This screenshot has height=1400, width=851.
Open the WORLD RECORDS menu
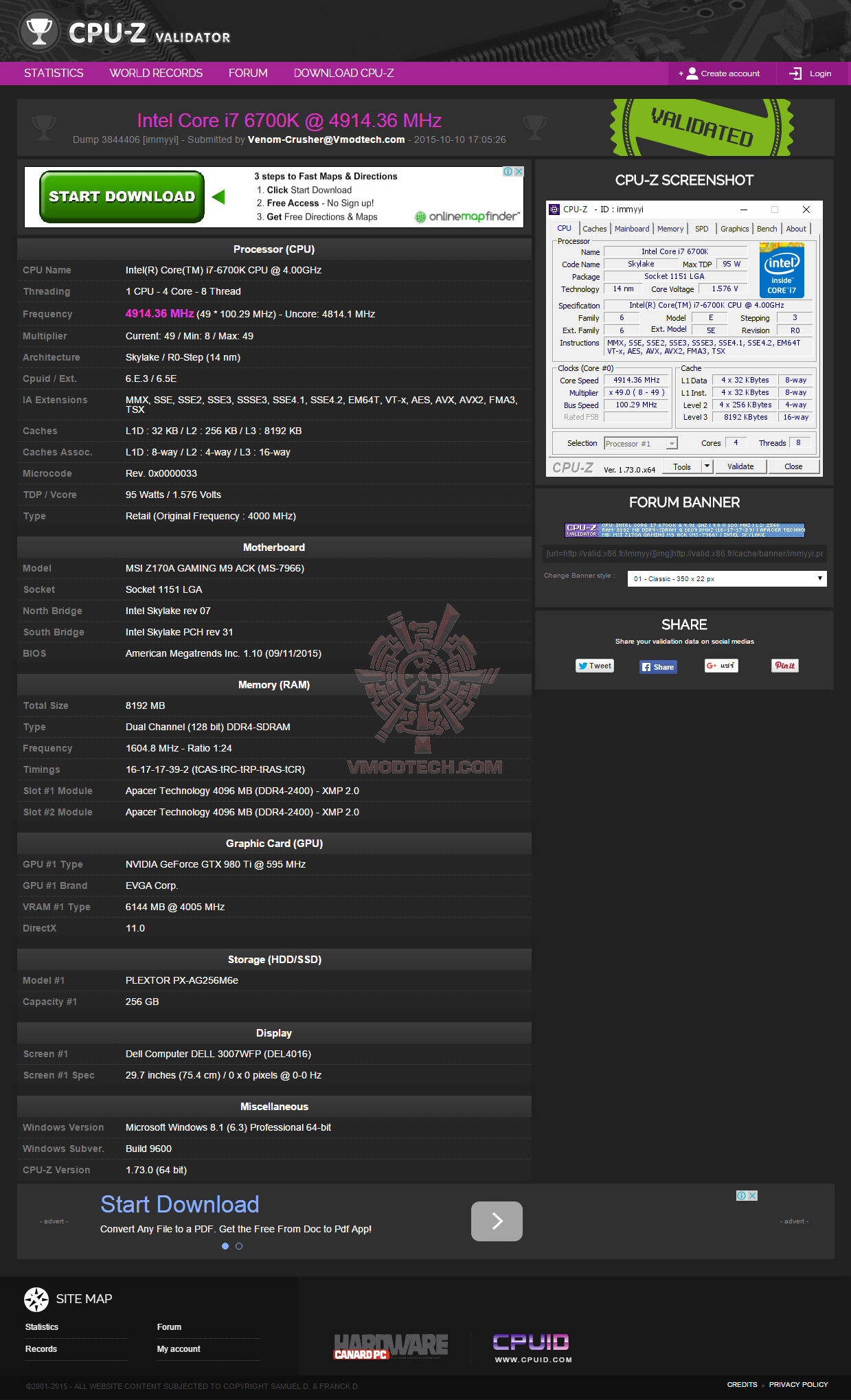coord(156,74)
